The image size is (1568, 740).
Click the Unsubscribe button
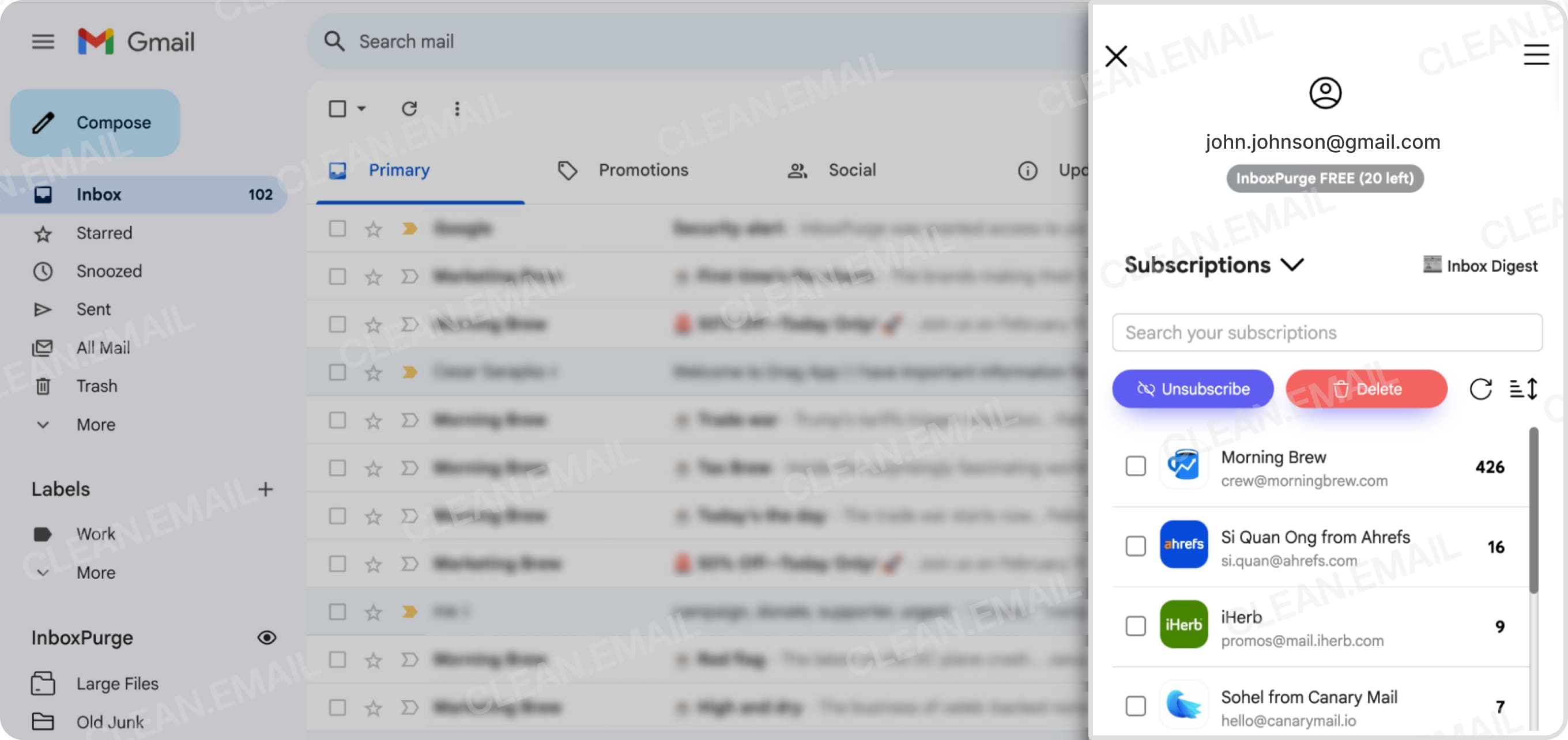pos(1193,389)
